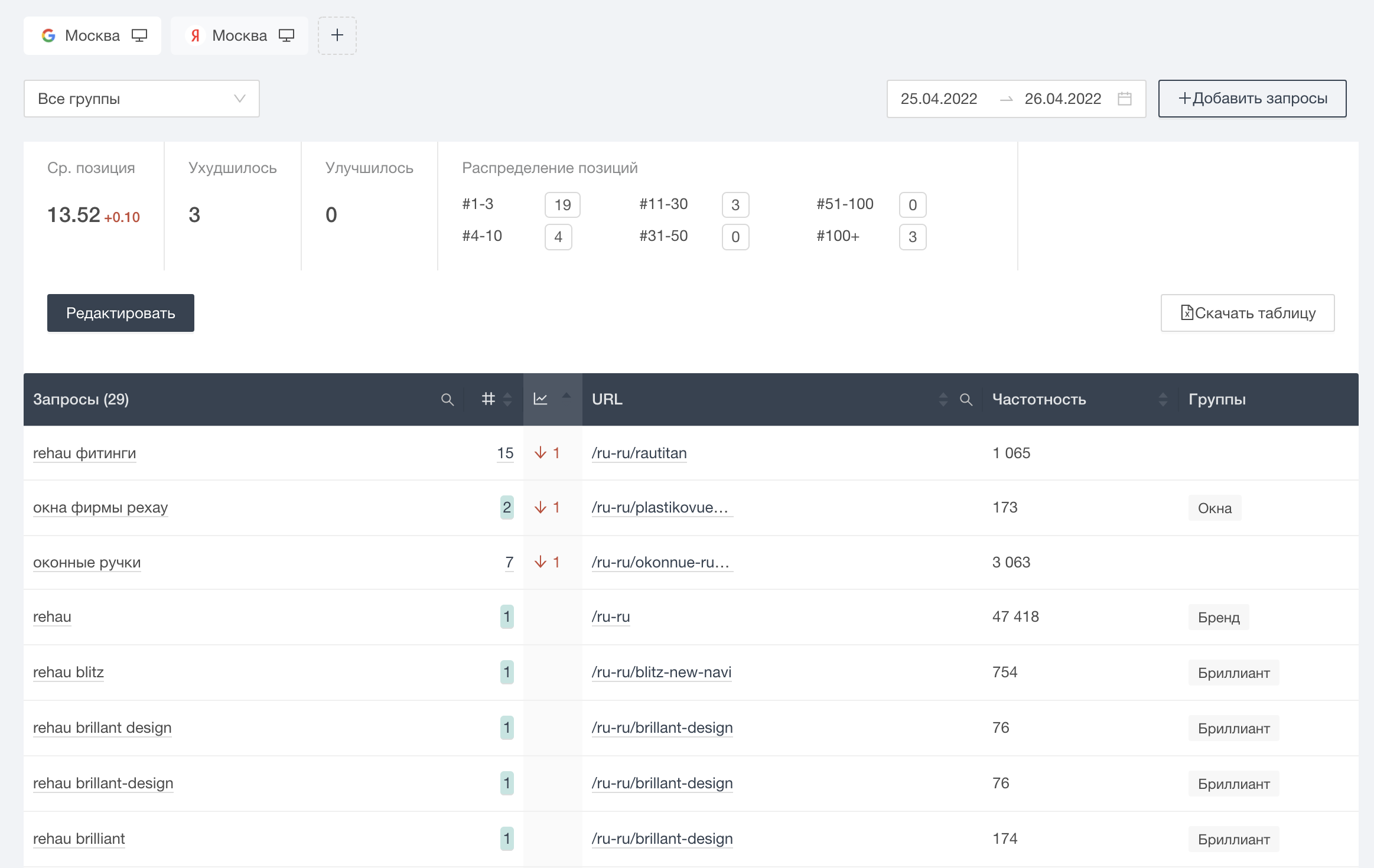Image resolution: width=1374 pixels, height=868 pixels.
Task: Open the Все группы dropdown
Action: click(x=142, y=99)
